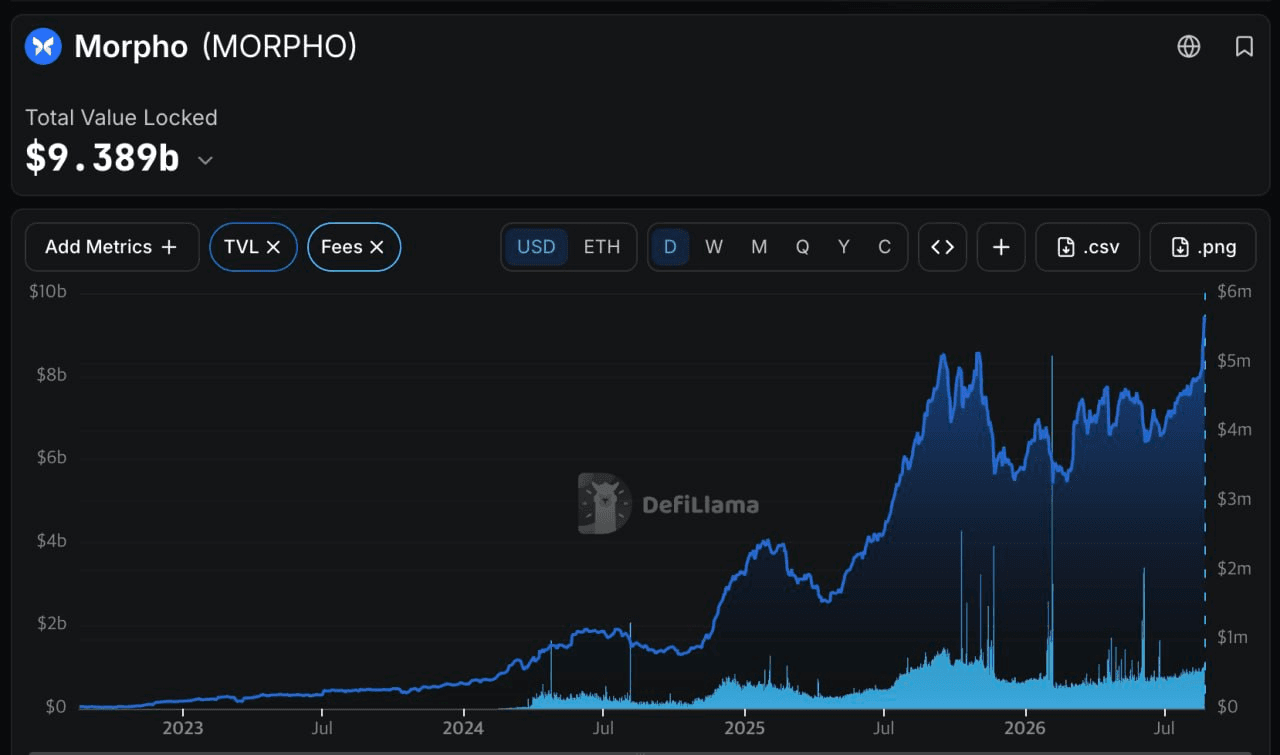This screenshot has height=755, width=1280.
Task: Remove the Fees metric chip
Action: (377, 247)
